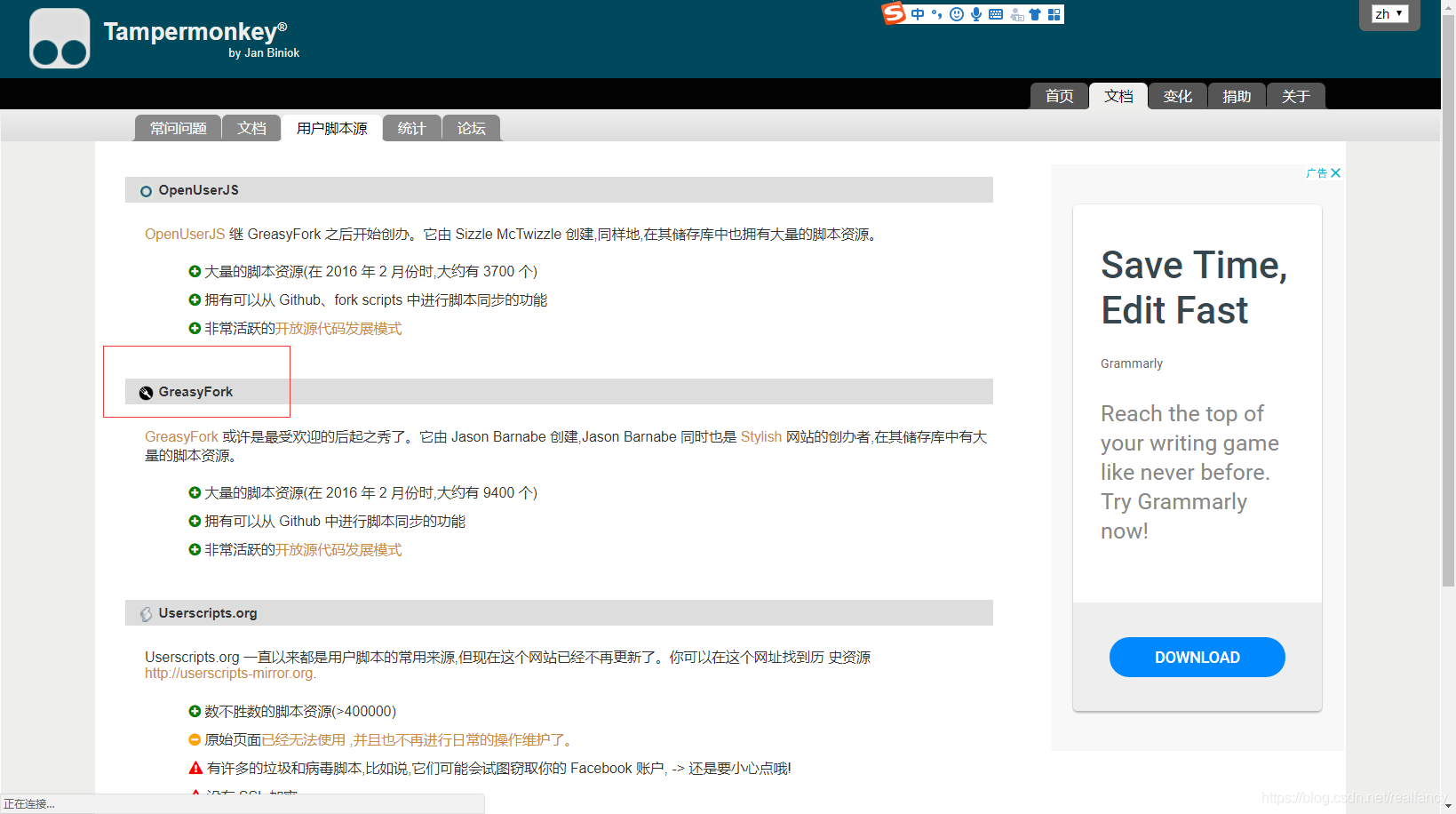Click the Sogou user account icon
This screenshot has width=1456, height=814.
point(1016,14)
